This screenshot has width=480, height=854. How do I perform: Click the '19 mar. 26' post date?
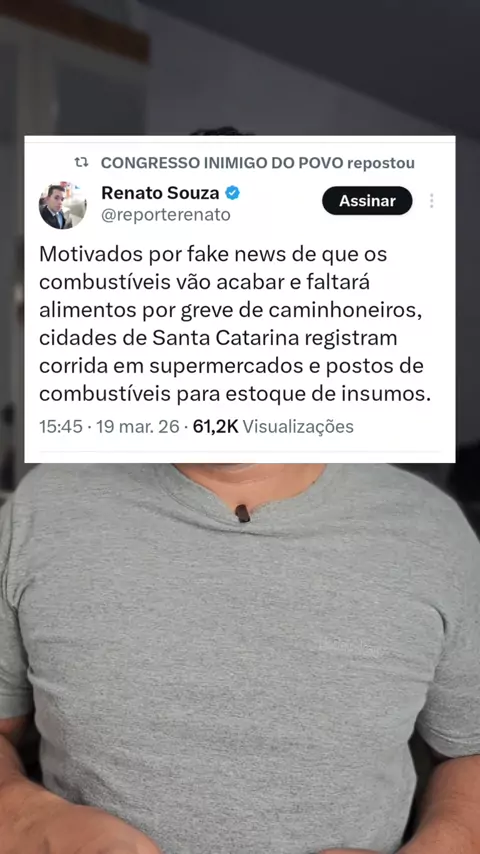click(138, 426)
